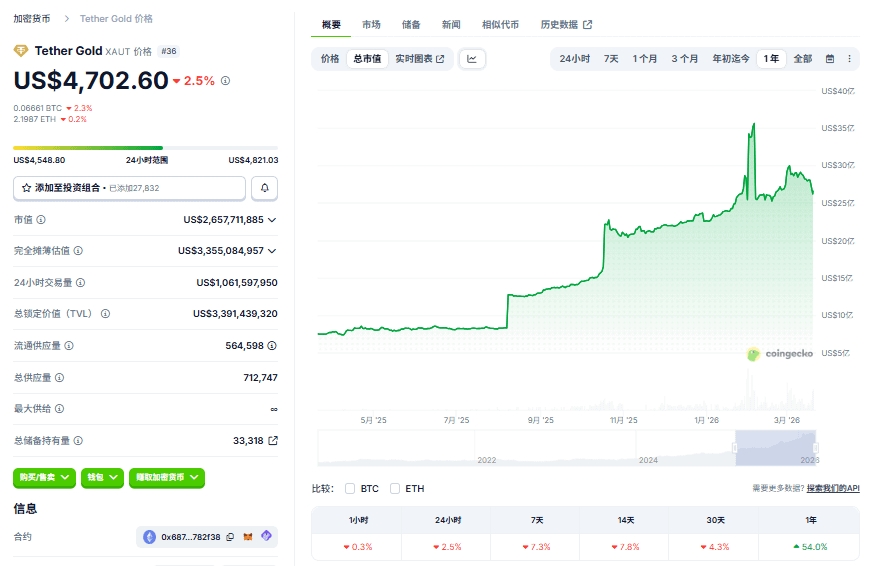This screenshot has height=566, width=875.
Task: Select the 价格 chart mode
Action: pyautogui.click(x=330, y=59)
